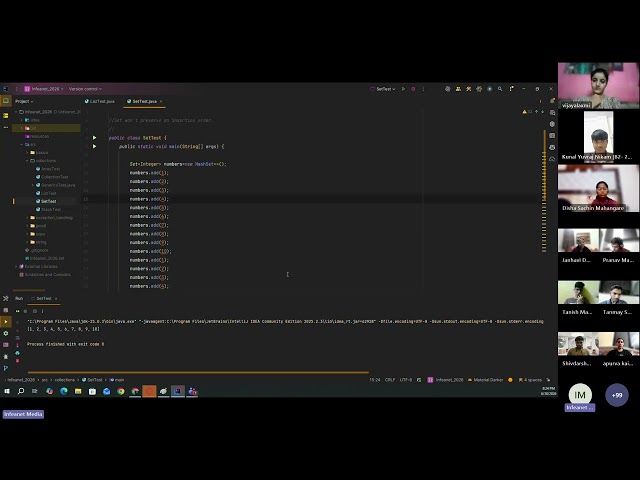Collapse the collections package node
The width and height of the screenshot is (640, 480).
coord(28,161)
